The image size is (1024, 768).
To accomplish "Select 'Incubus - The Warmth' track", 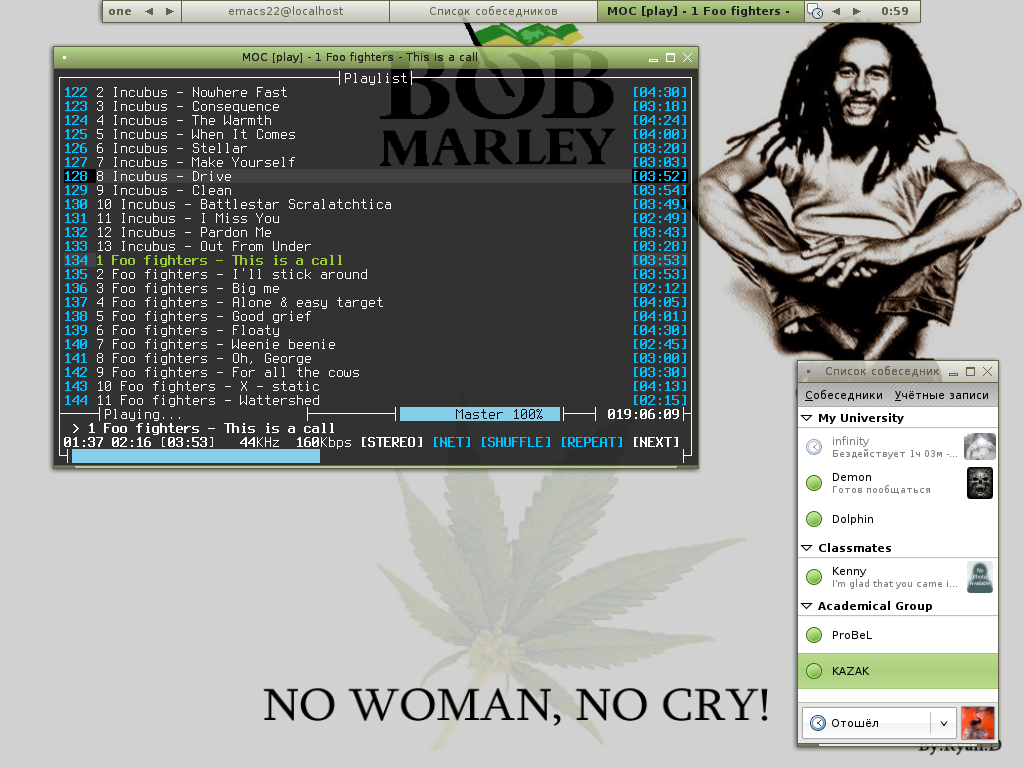I will tap(376, 121).
